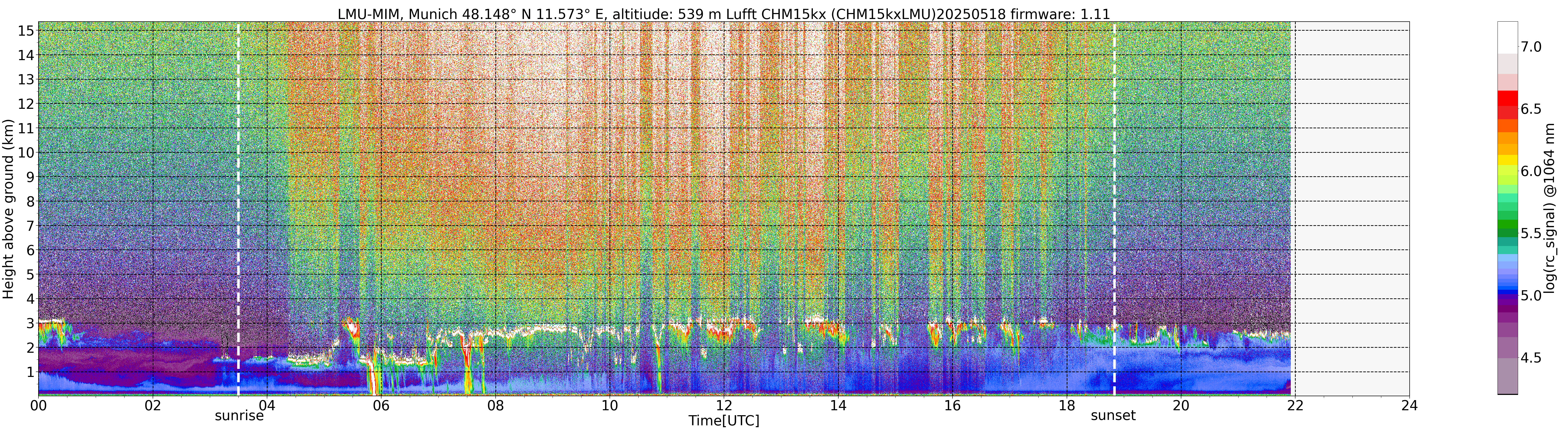Click the time axis tick label '22'

pos(1295,405)
